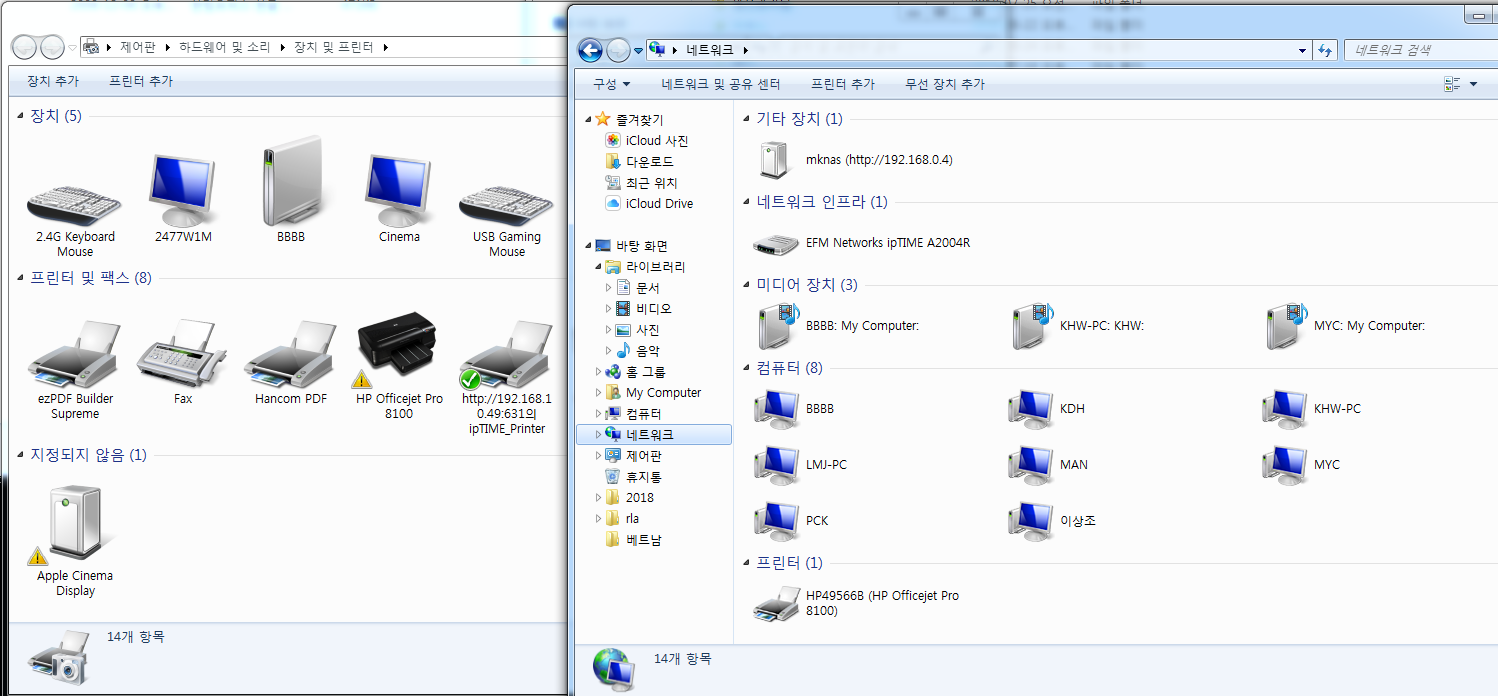1498x698 pixels.
Task: Click the 네트워크 검색 search field
Action: [1419, 50]
